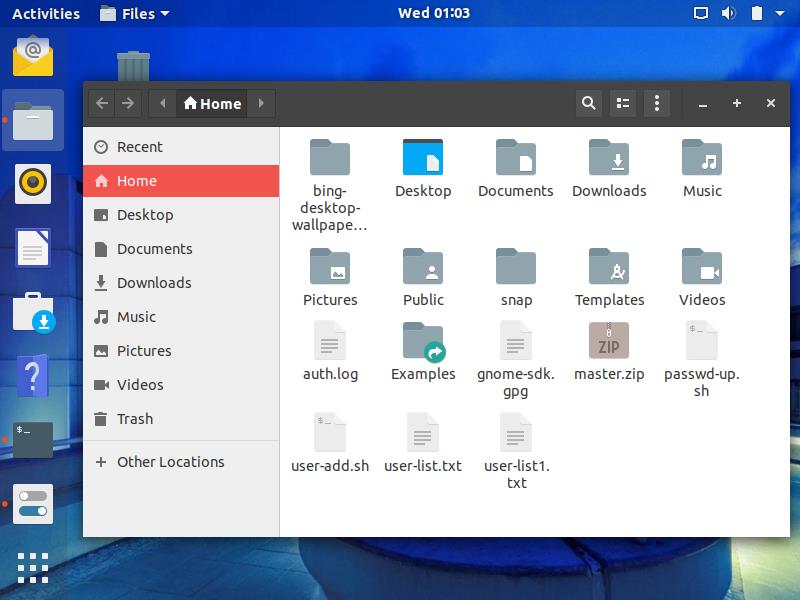Open Recent in the sidebar
Screen dimensions: 800x600
pyautogui.click(x=181, y=147)
